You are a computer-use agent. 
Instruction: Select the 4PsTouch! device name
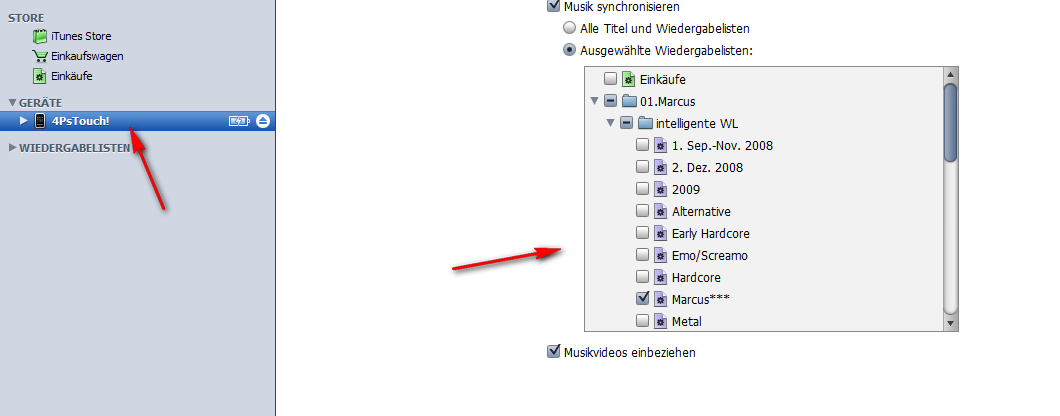point(80,121)
